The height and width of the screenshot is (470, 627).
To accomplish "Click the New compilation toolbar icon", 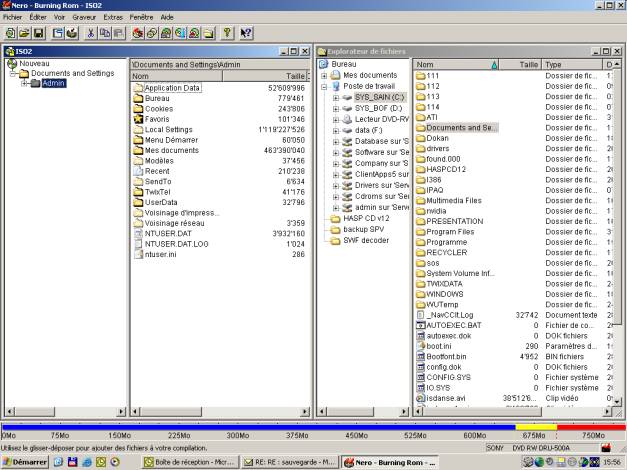I will pos(11,33).
